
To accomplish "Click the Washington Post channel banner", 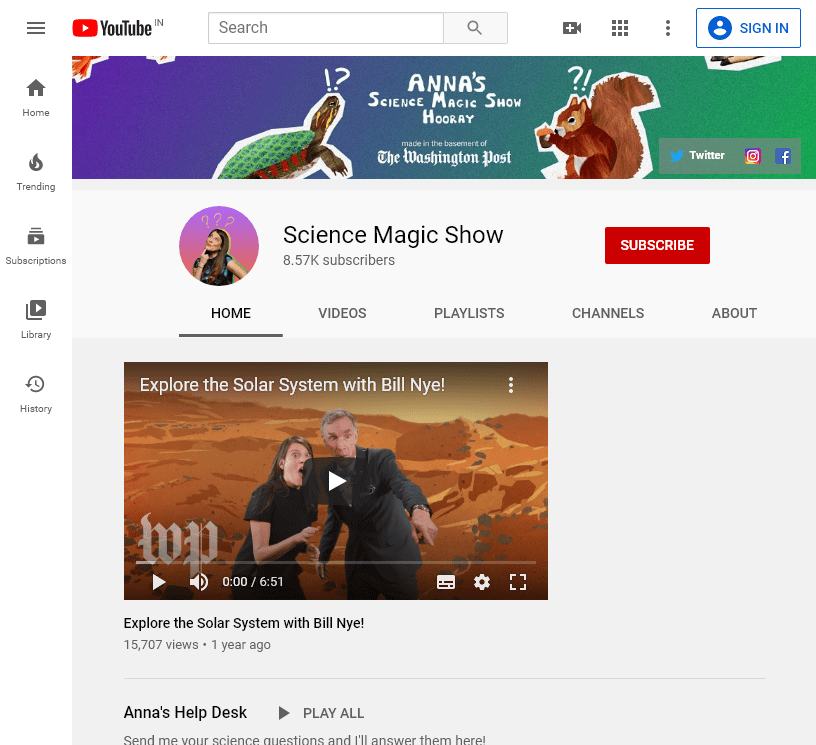I will click(x=444, y=118).
